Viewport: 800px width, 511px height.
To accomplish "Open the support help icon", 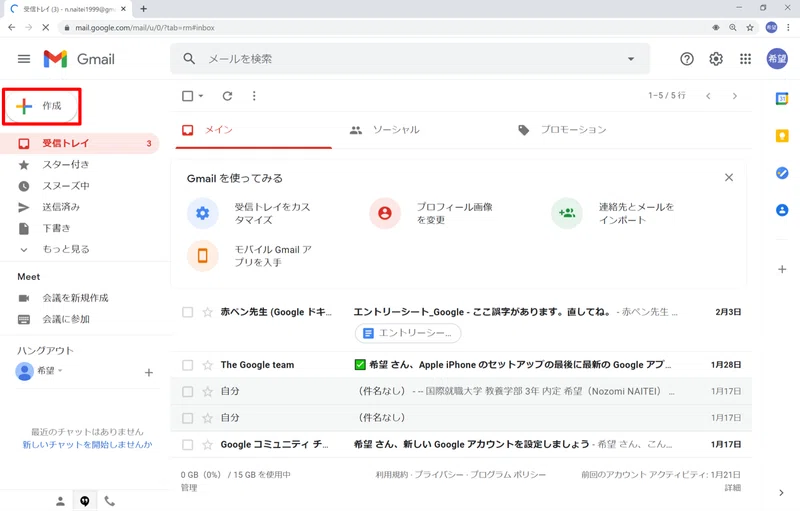I will [x=687, y=59].
